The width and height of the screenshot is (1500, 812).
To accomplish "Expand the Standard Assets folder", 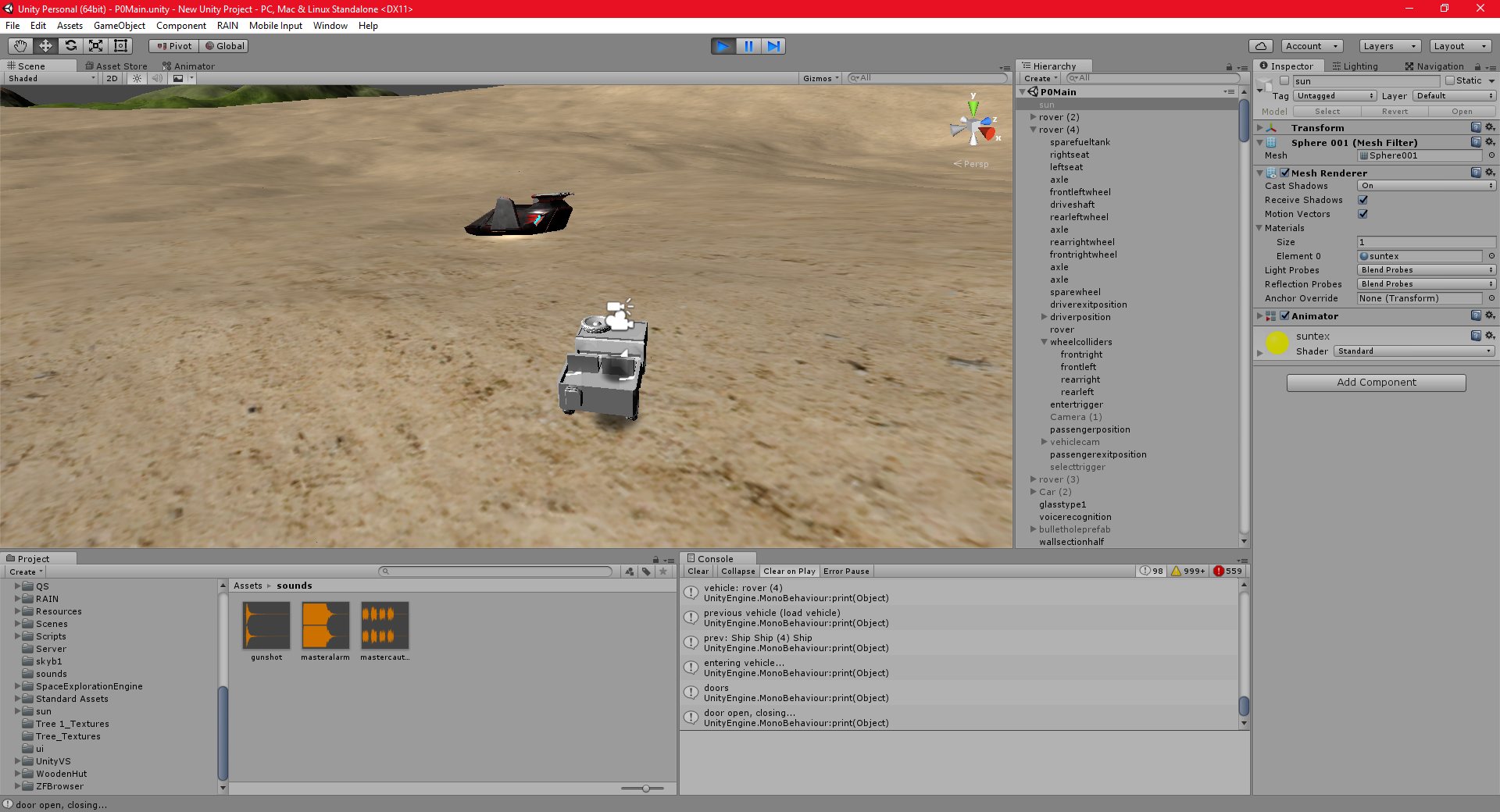I will [17, 699].
